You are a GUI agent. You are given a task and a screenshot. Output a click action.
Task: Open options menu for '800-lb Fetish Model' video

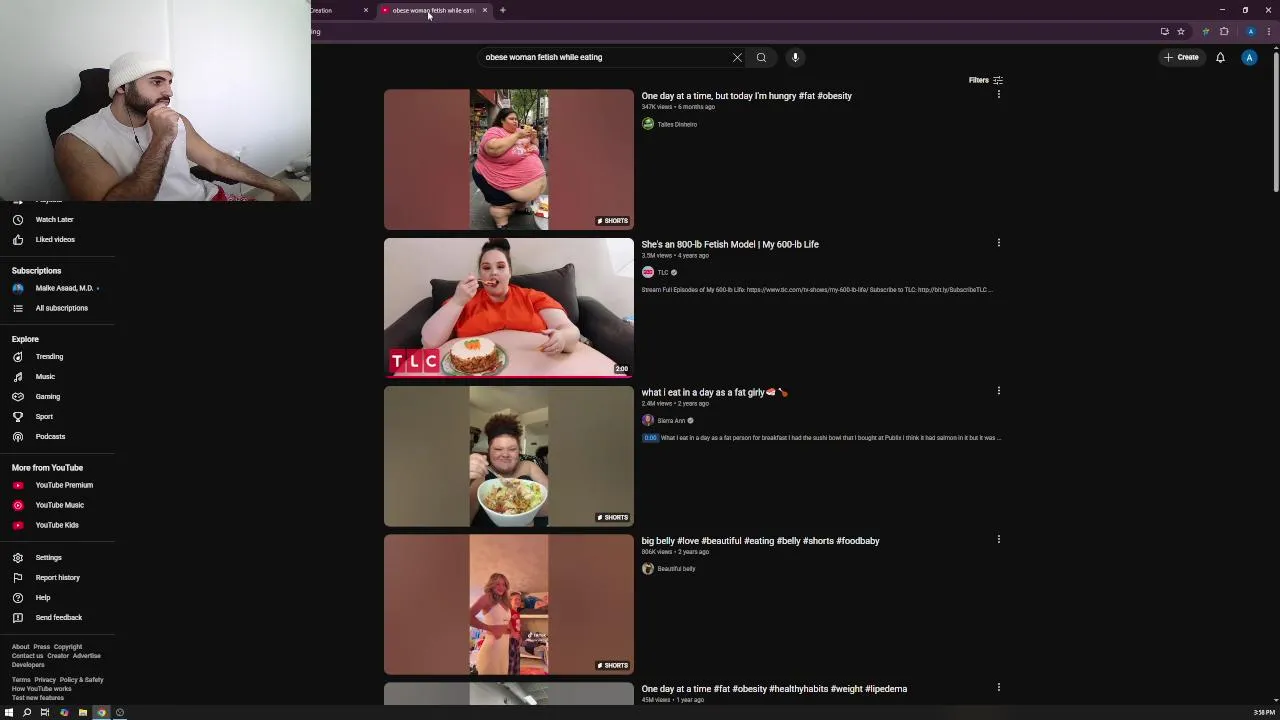998,243
